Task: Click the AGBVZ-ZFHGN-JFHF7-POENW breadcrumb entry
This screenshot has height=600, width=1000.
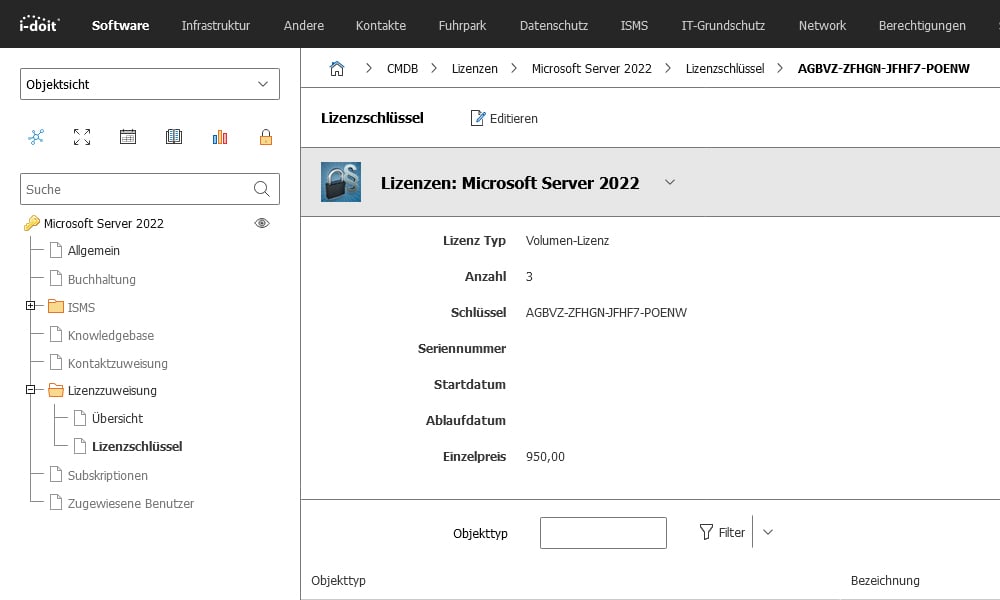Action: (883, 68)
